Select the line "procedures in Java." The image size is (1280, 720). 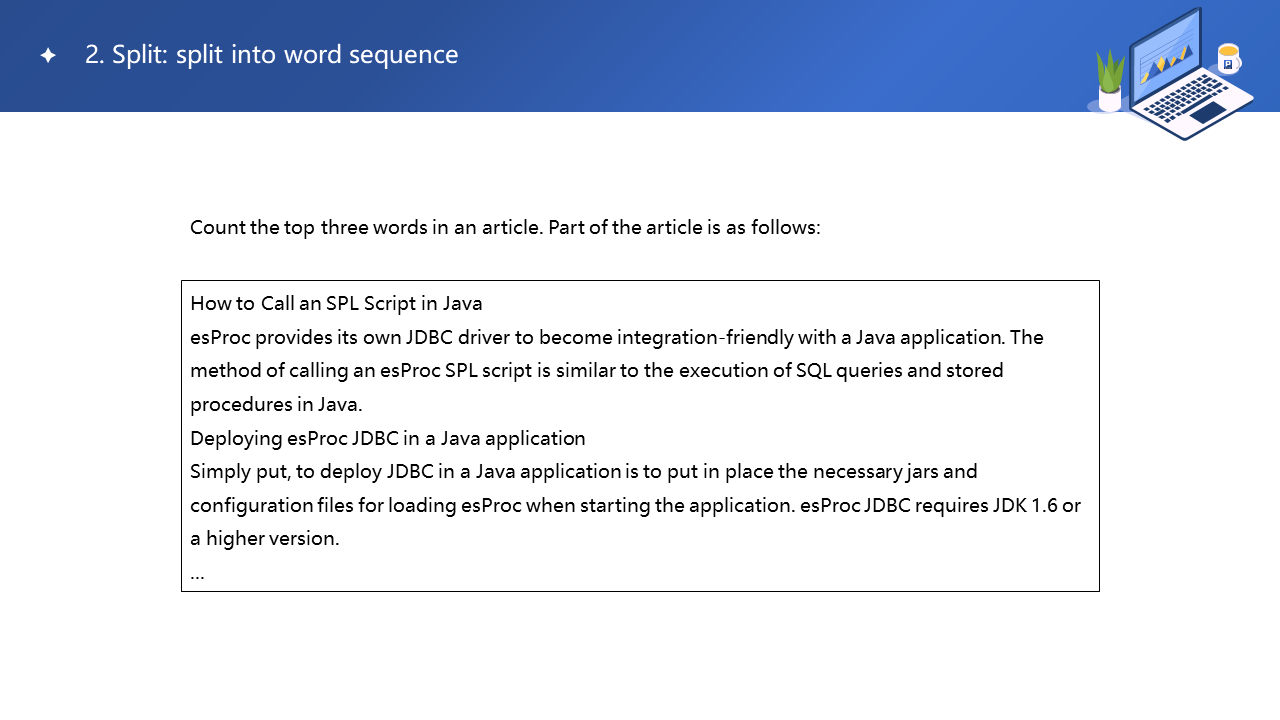coord(276,405)
